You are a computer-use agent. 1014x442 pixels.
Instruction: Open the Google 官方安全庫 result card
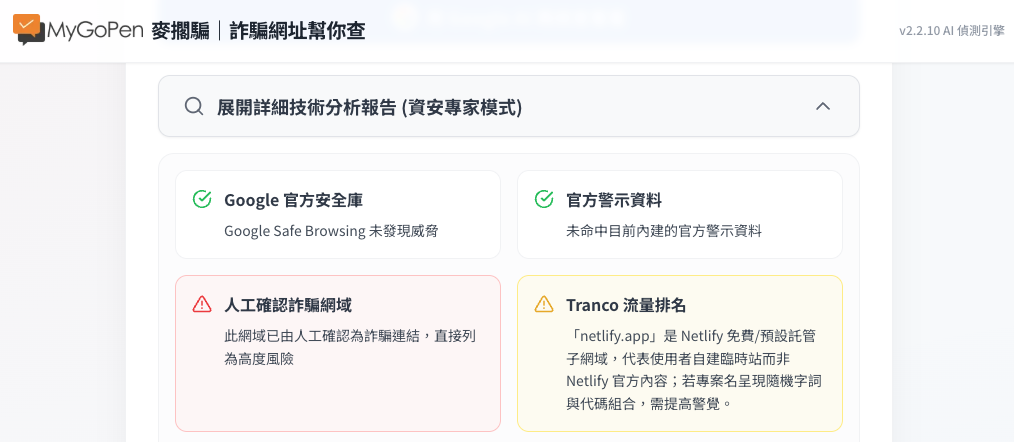pyautogui.click(x=338, y=214)
